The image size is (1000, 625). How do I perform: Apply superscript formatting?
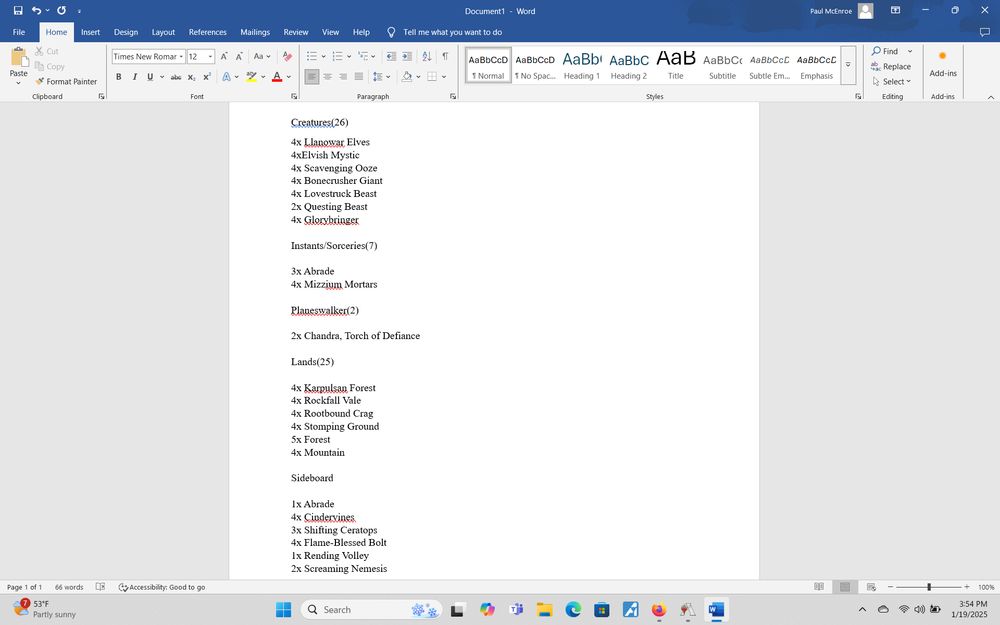tap(207, 77)
